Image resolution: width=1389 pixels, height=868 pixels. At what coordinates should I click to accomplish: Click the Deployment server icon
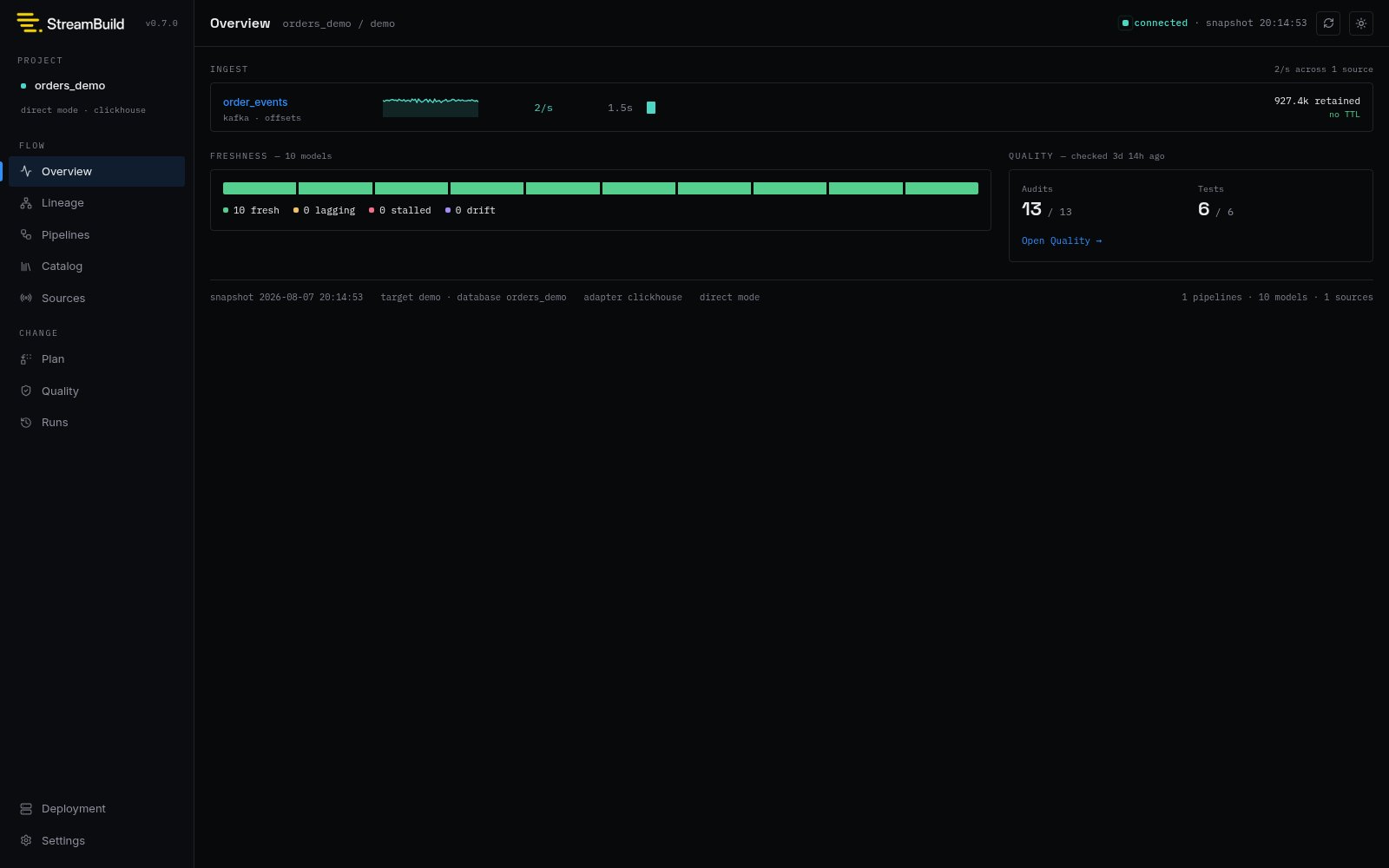(x=26, y=809)
